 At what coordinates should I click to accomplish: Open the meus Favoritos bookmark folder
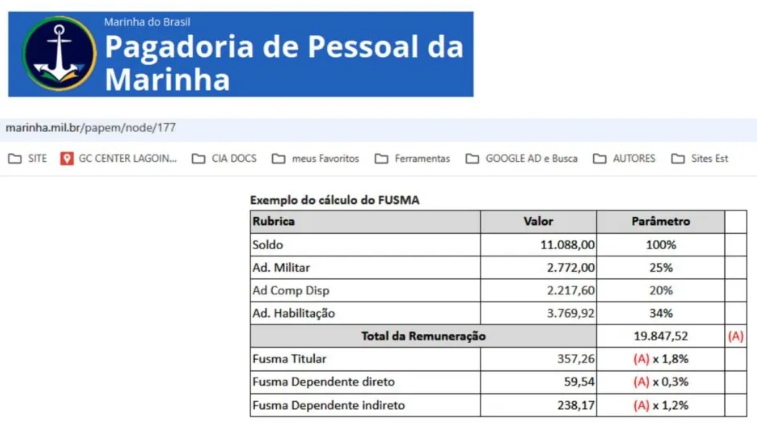[x=315, y=158]
